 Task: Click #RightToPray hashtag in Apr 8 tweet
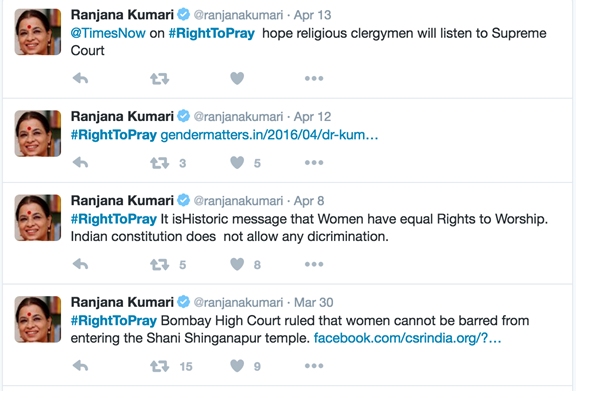pyautogui.click(x=114, y=219)
